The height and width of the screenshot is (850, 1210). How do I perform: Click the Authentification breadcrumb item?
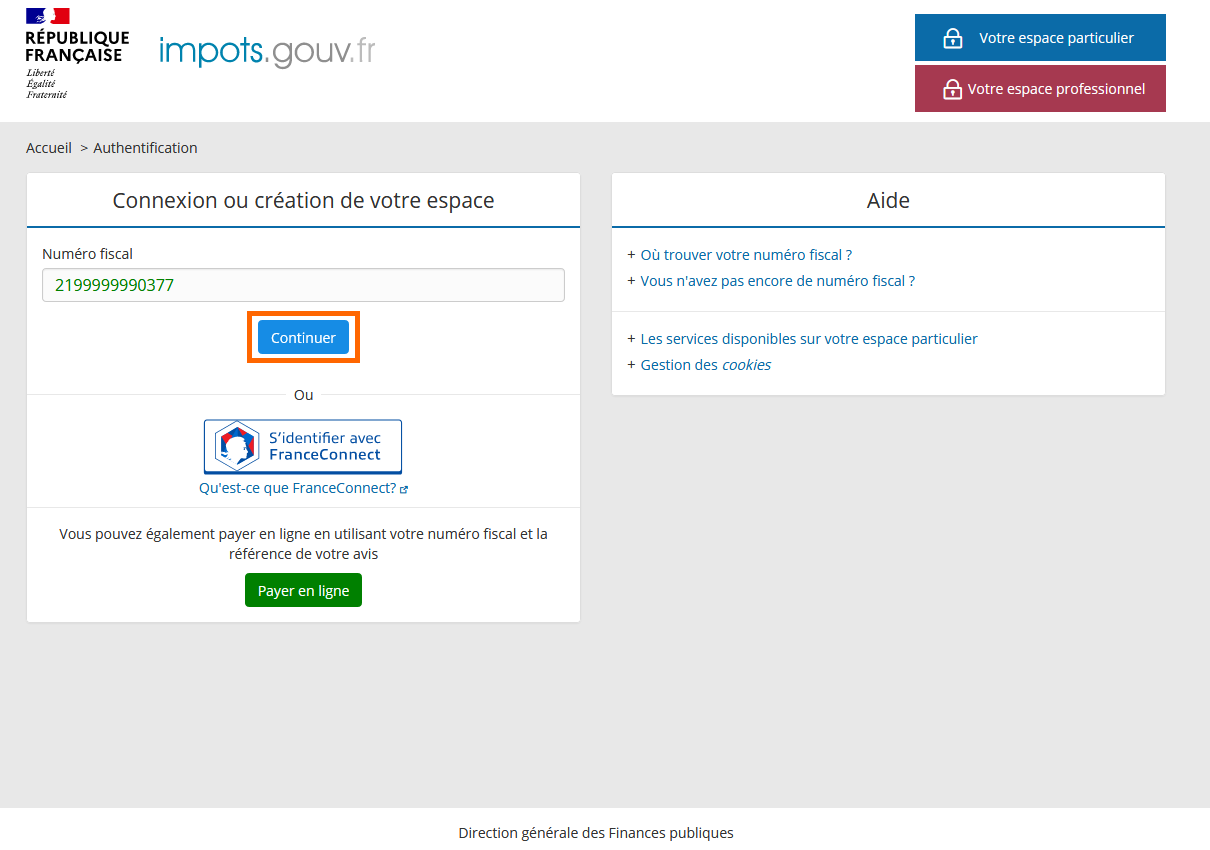pyautogui.click(x=145, y=148)
